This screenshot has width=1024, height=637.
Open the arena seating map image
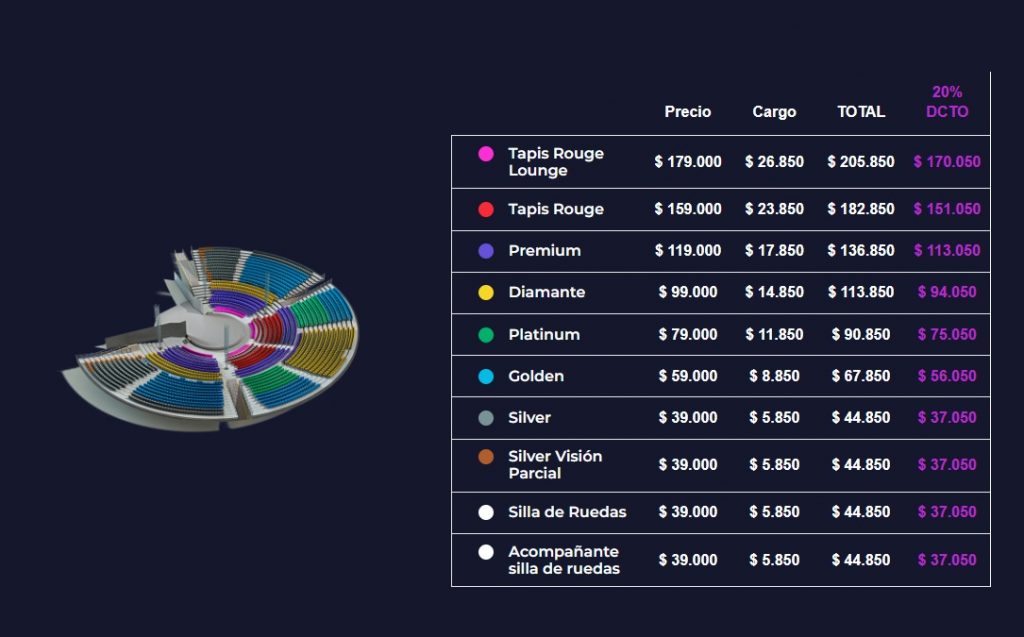210,338
